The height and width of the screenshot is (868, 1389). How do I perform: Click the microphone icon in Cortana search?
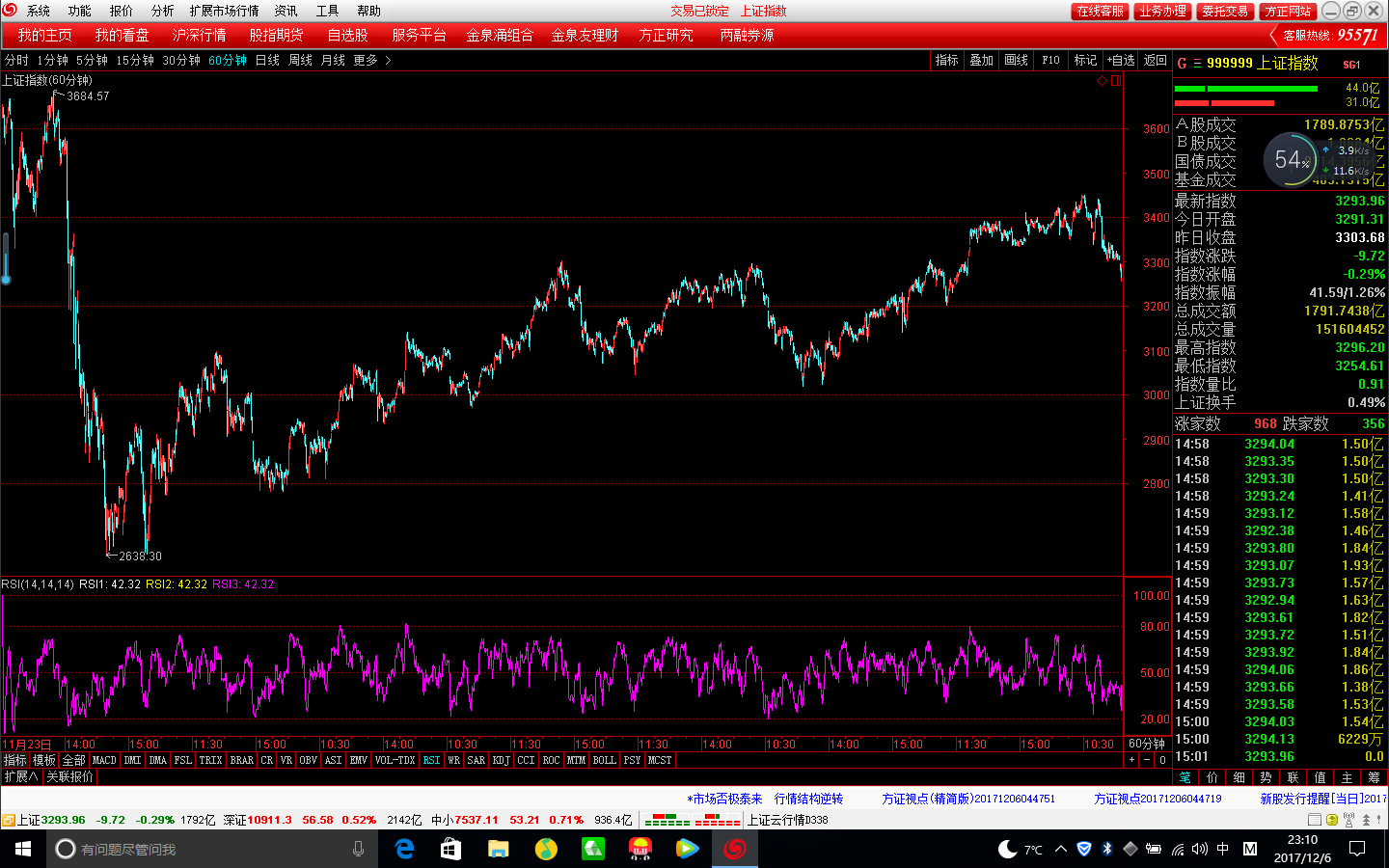tap(358, 849)
